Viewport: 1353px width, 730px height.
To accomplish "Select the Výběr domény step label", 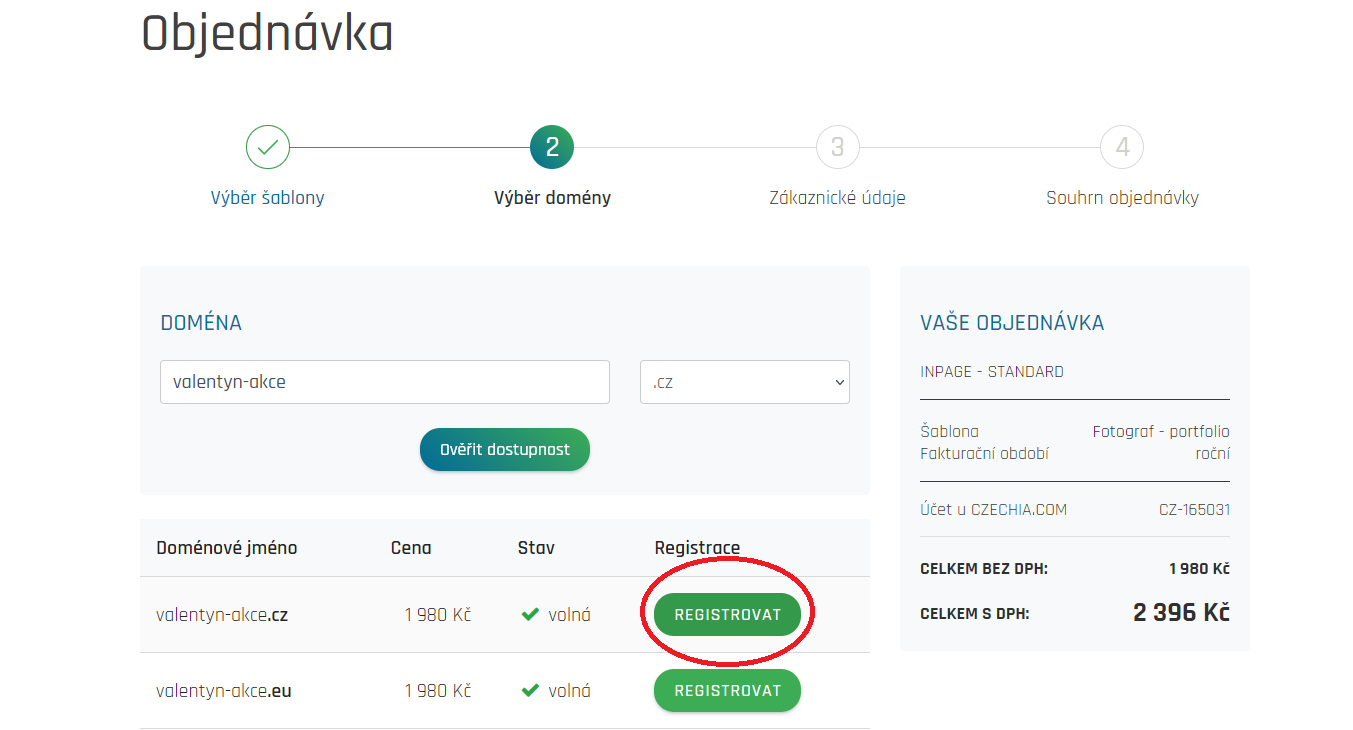I will pos(552,198).
